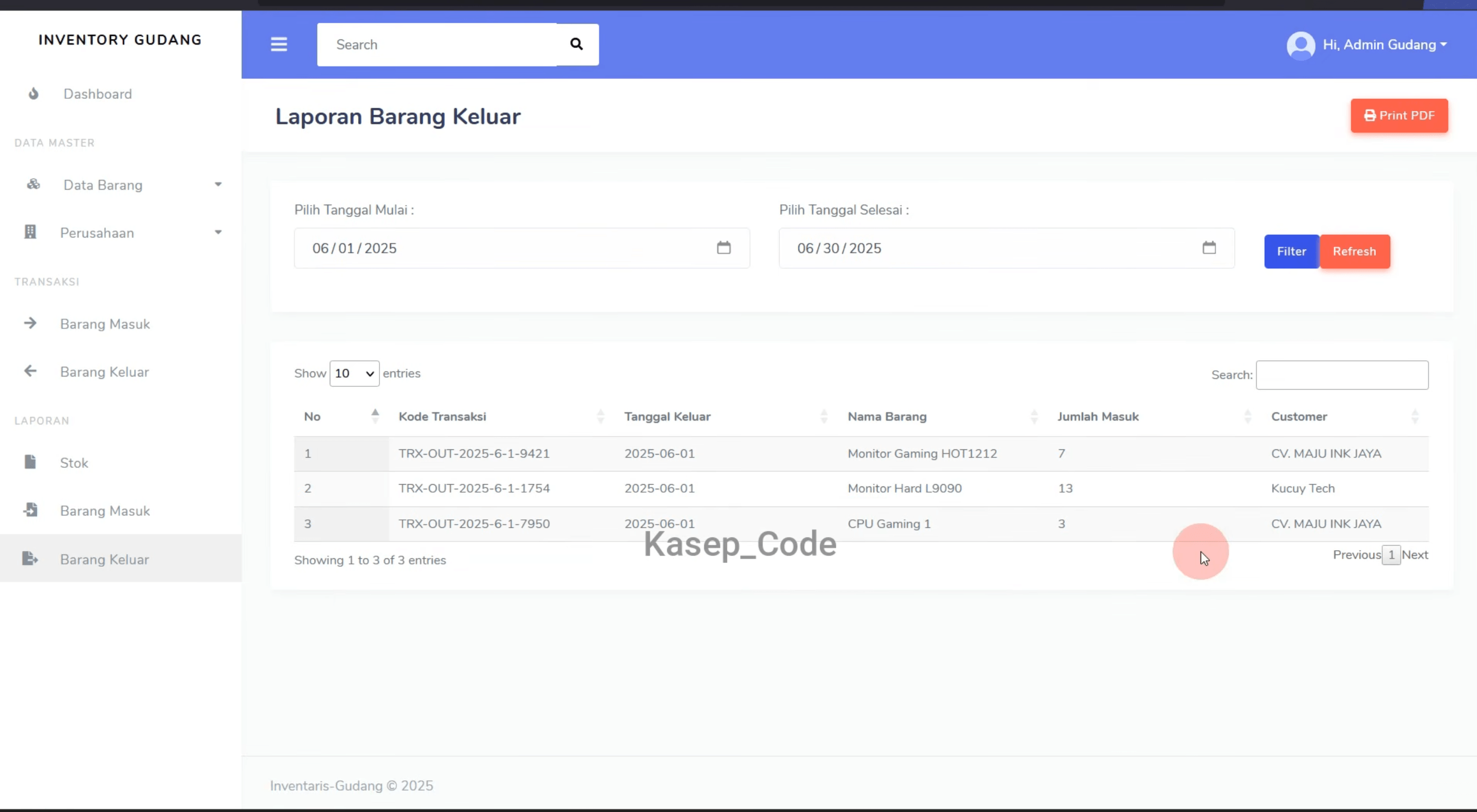1477x812 pixels.
Task: Focus the table Search input box
Action: (1342, 375)
